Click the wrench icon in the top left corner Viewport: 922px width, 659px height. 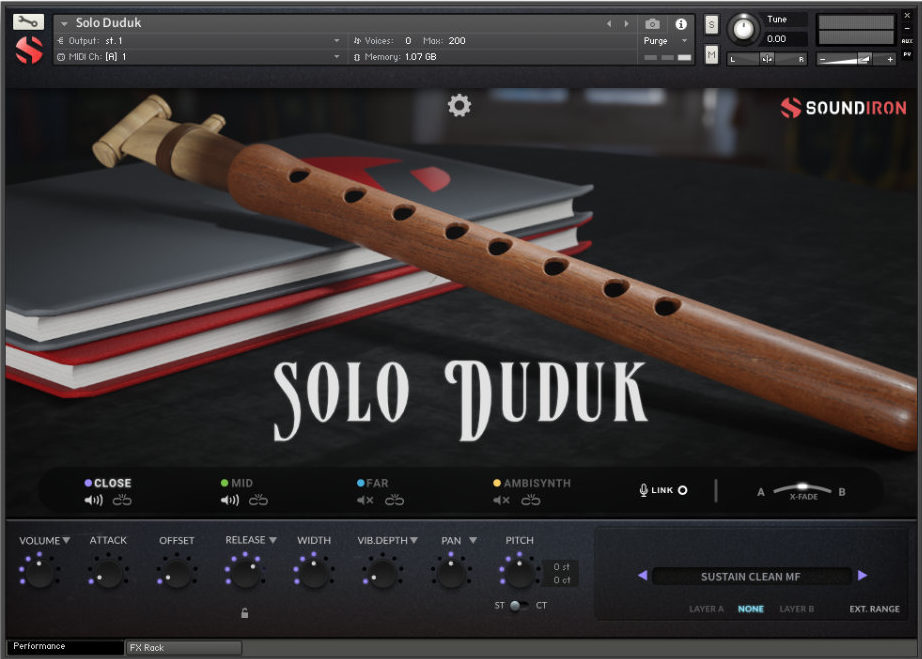point(27,19)
